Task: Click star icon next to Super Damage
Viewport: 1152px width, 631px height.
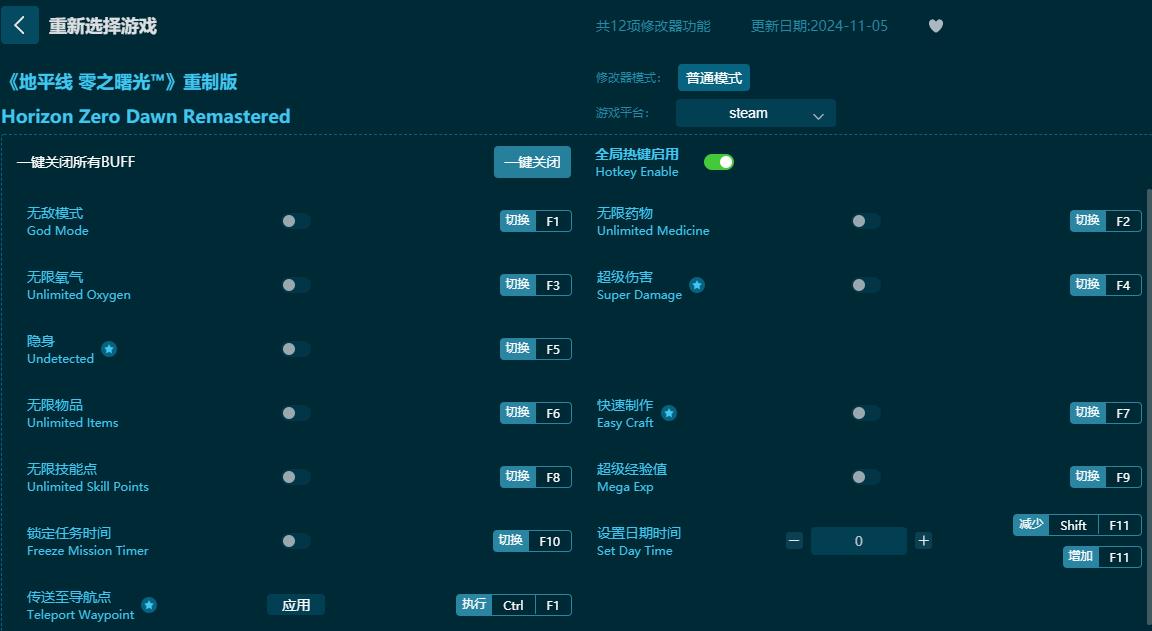Action: tap(696, 285)
